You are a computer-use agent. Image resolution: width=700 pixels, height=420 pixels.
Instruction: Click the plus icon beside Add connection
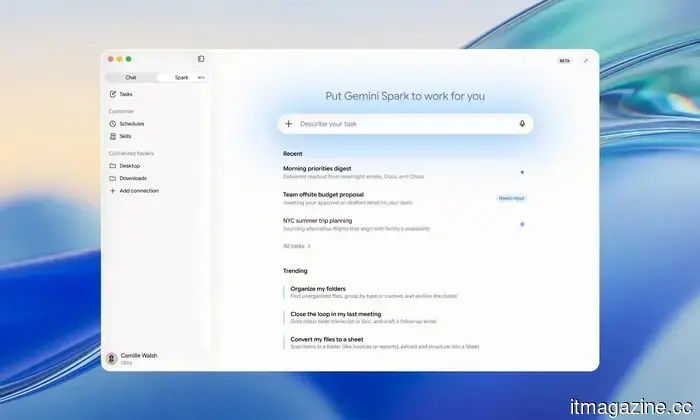click(112, 191)
